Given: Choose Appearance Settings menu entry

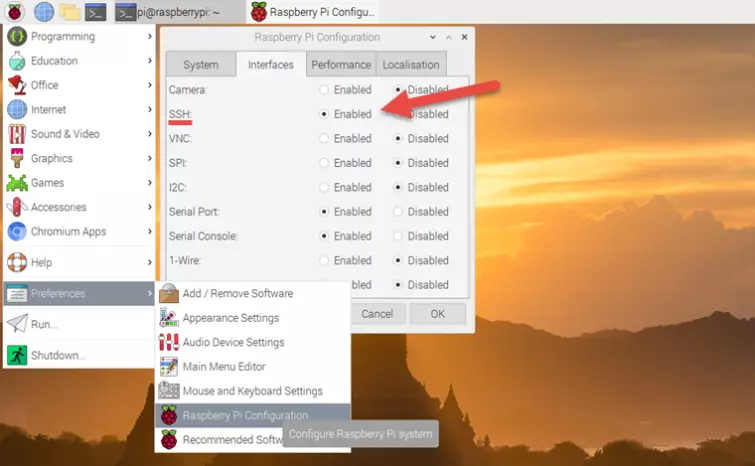Looking at the screenshot, I should coord(252,318).
